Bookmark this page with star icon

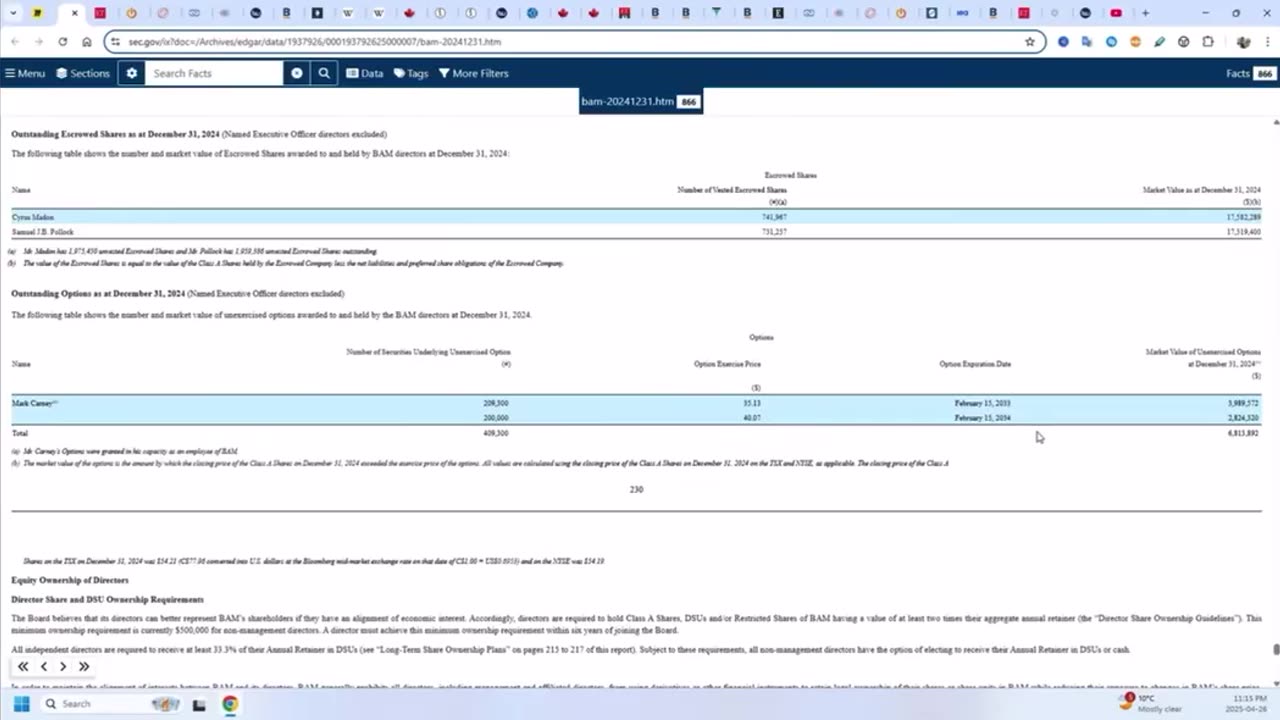(x=1030, y=42)
